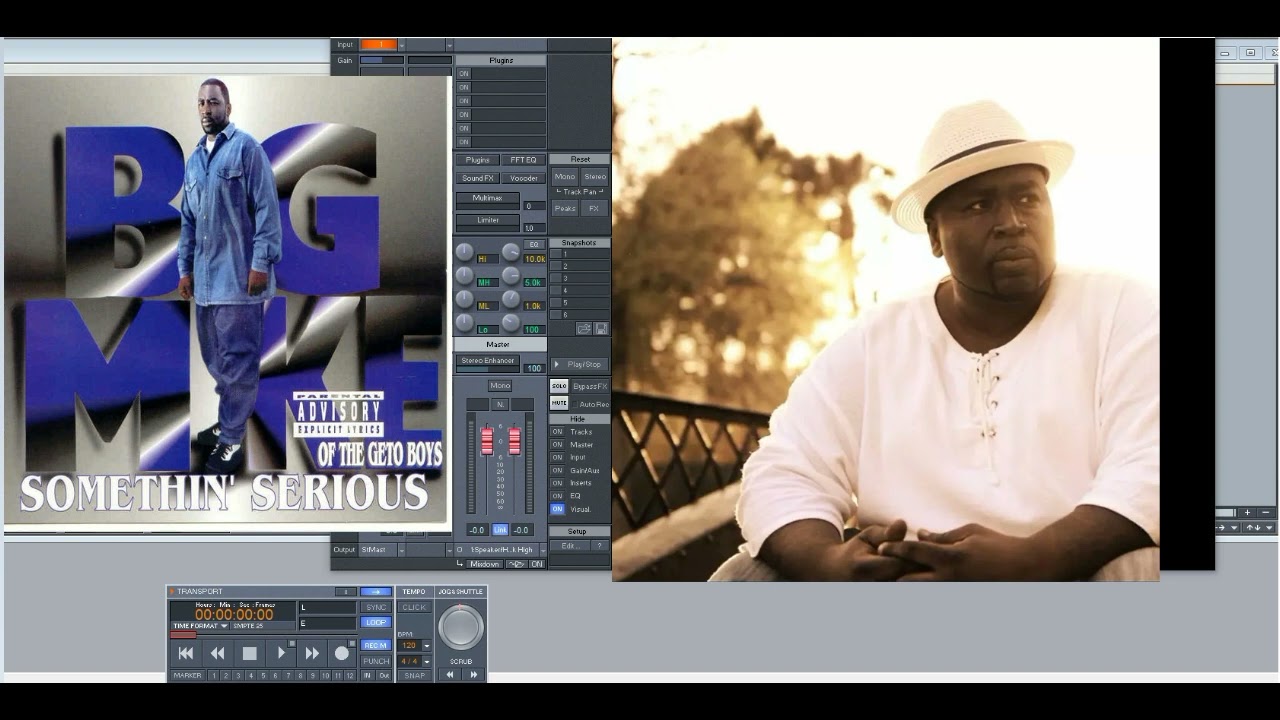Screen dimensions: 1280x720
Task: Open the StMast output dropdown arrow
Action: pos(402,550)
